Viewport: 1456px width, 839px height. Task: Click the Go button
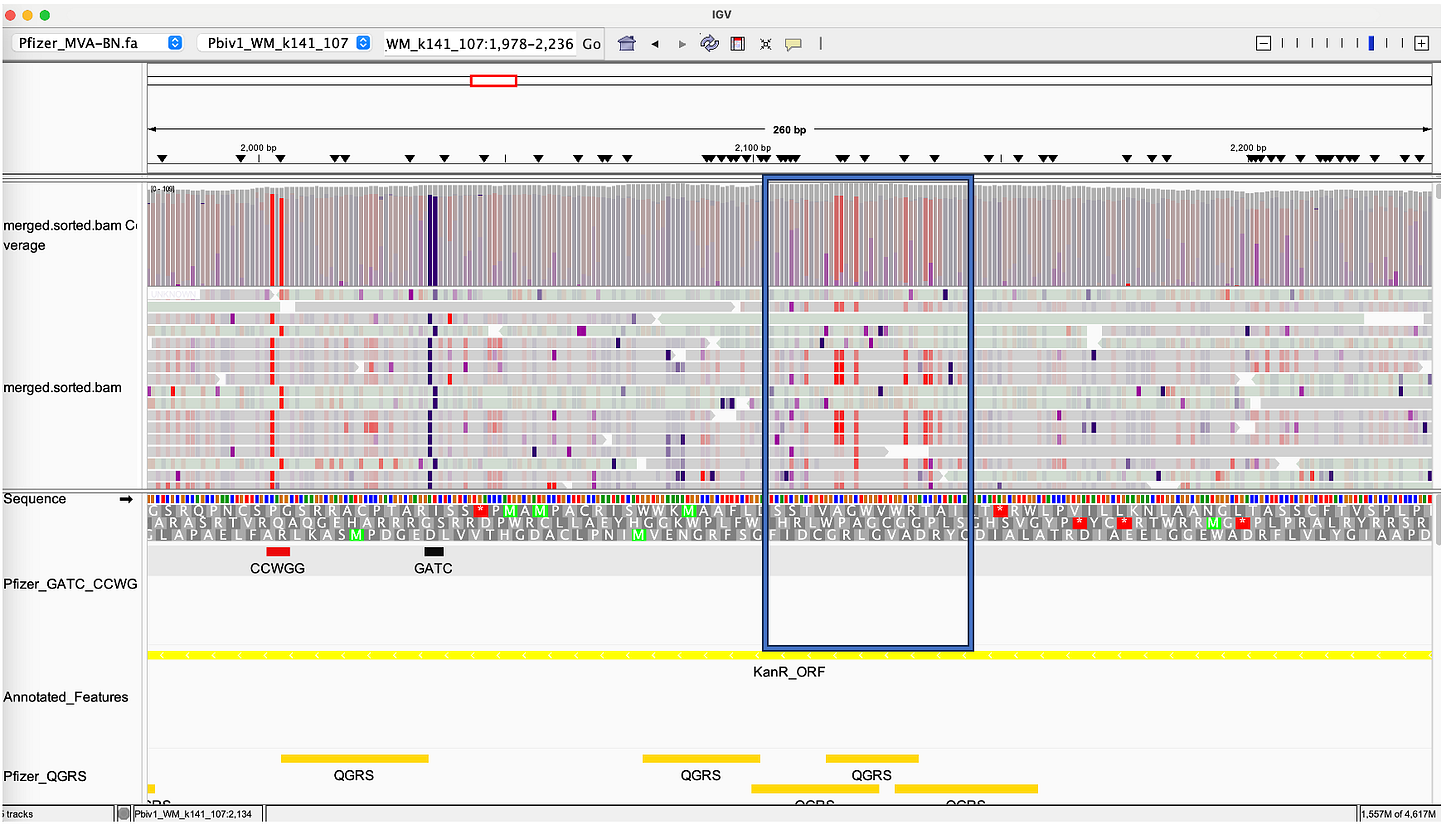point(591,44)
